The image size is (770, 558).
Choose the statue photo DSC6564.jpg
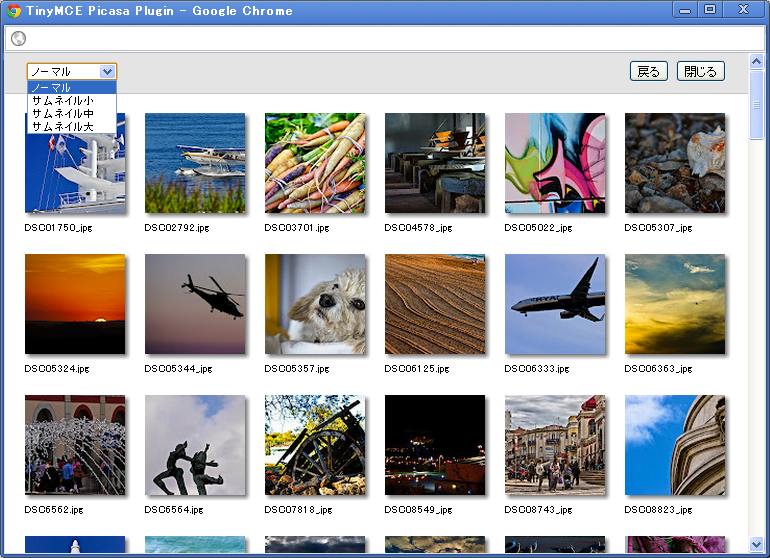(195, 445)
